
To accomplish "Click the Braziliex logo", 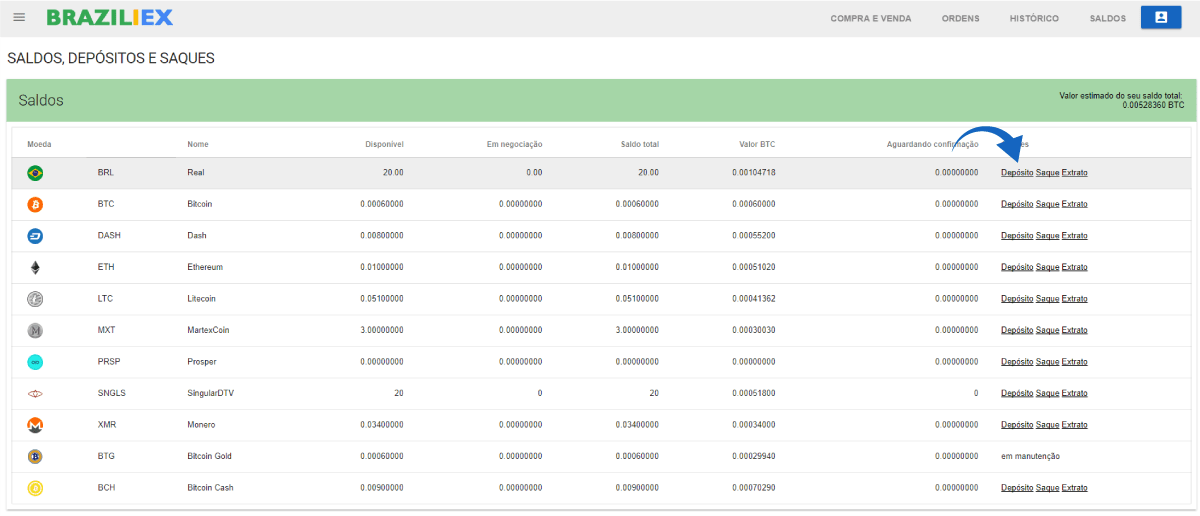I will (x=110, y=18).
